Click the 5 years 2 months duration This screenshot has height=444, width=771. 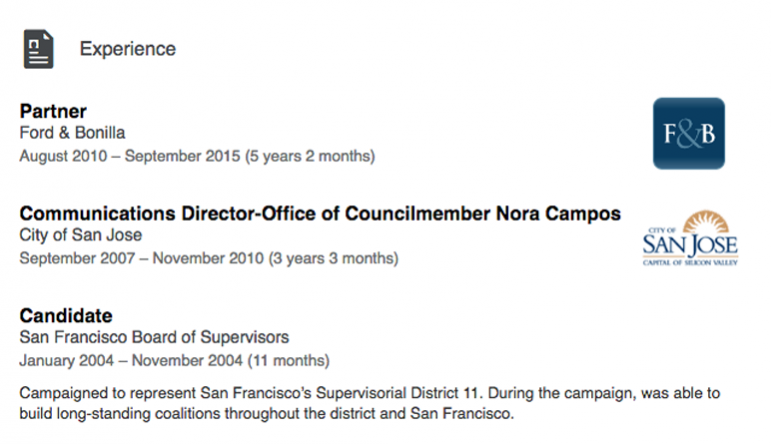310,156
